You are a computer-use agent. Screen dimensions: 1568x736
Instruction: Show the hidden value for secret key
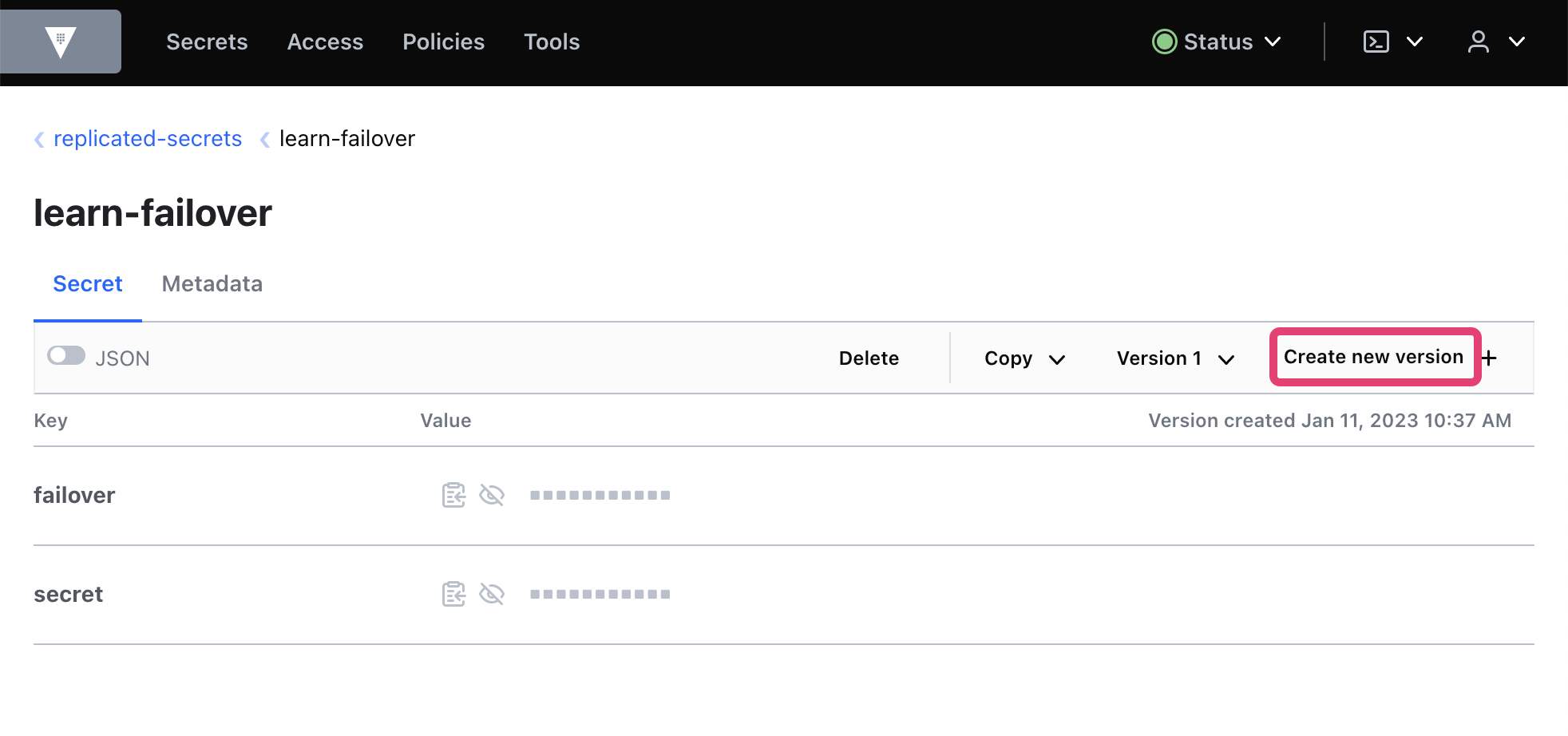493,594
